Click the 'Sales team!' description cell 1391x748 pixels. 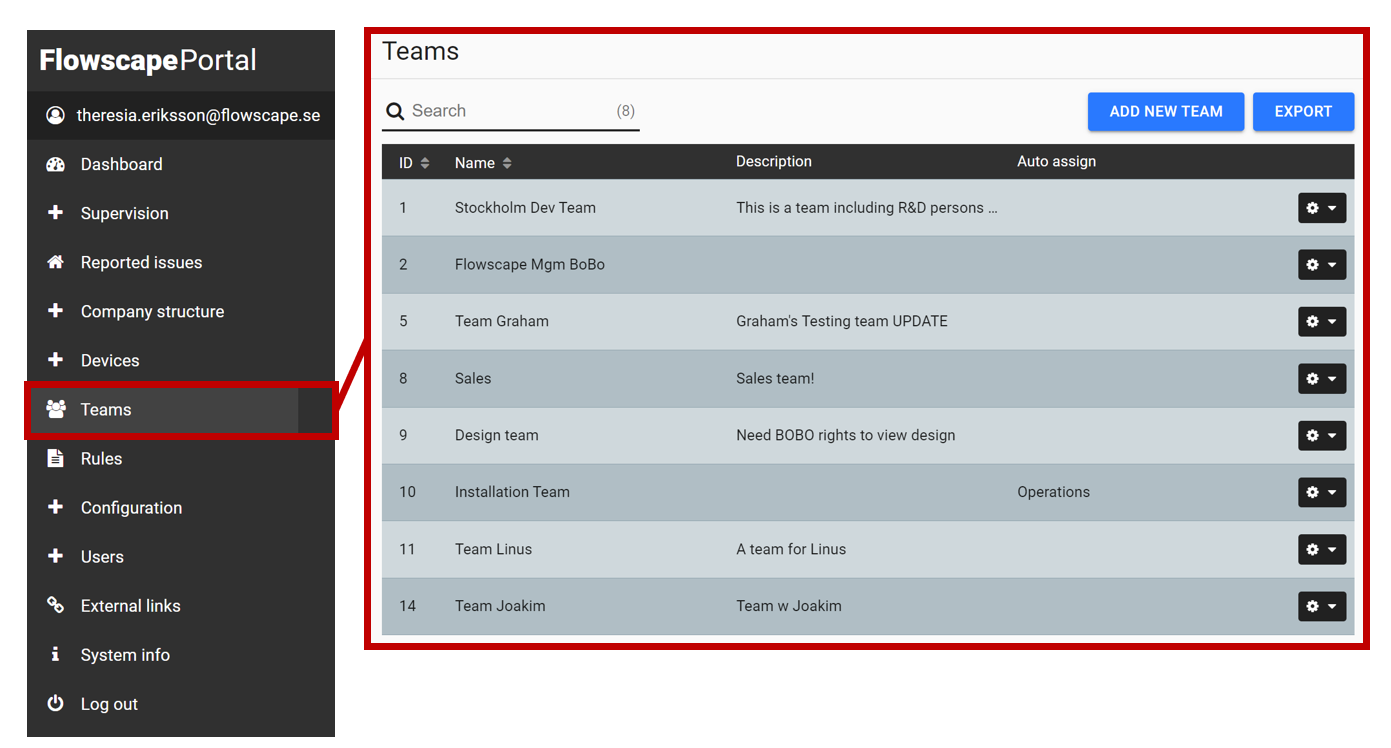tap(775, 379)
